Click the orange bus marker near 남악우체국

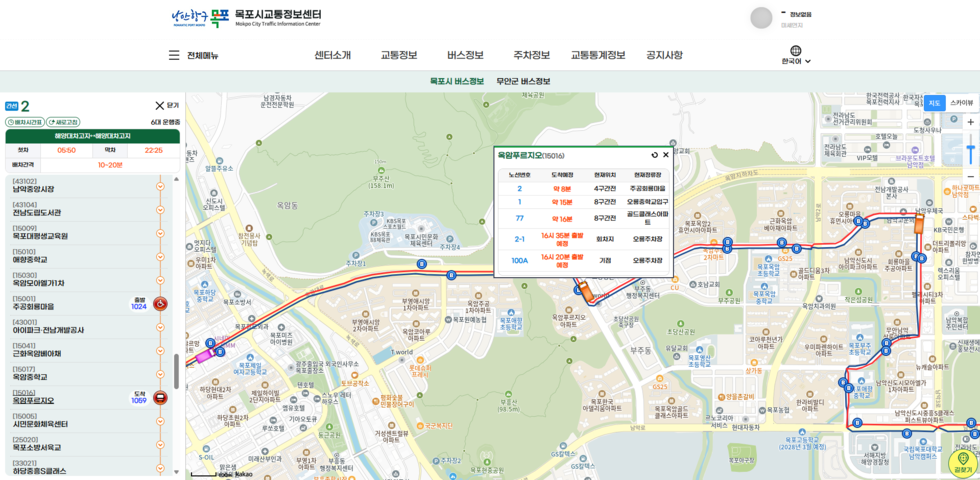[919, 223]
